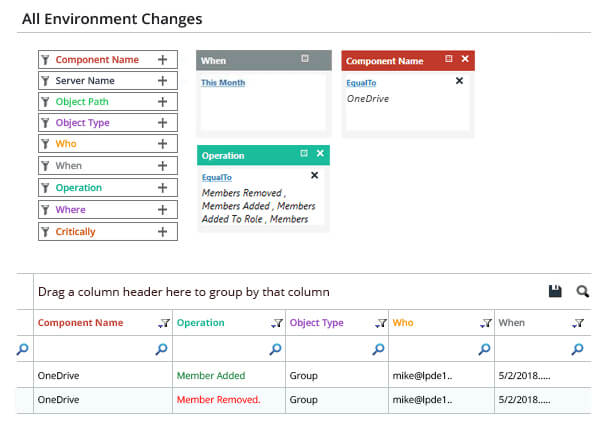
Task: Add an Operation filter via plus icon
Action: 162,188
